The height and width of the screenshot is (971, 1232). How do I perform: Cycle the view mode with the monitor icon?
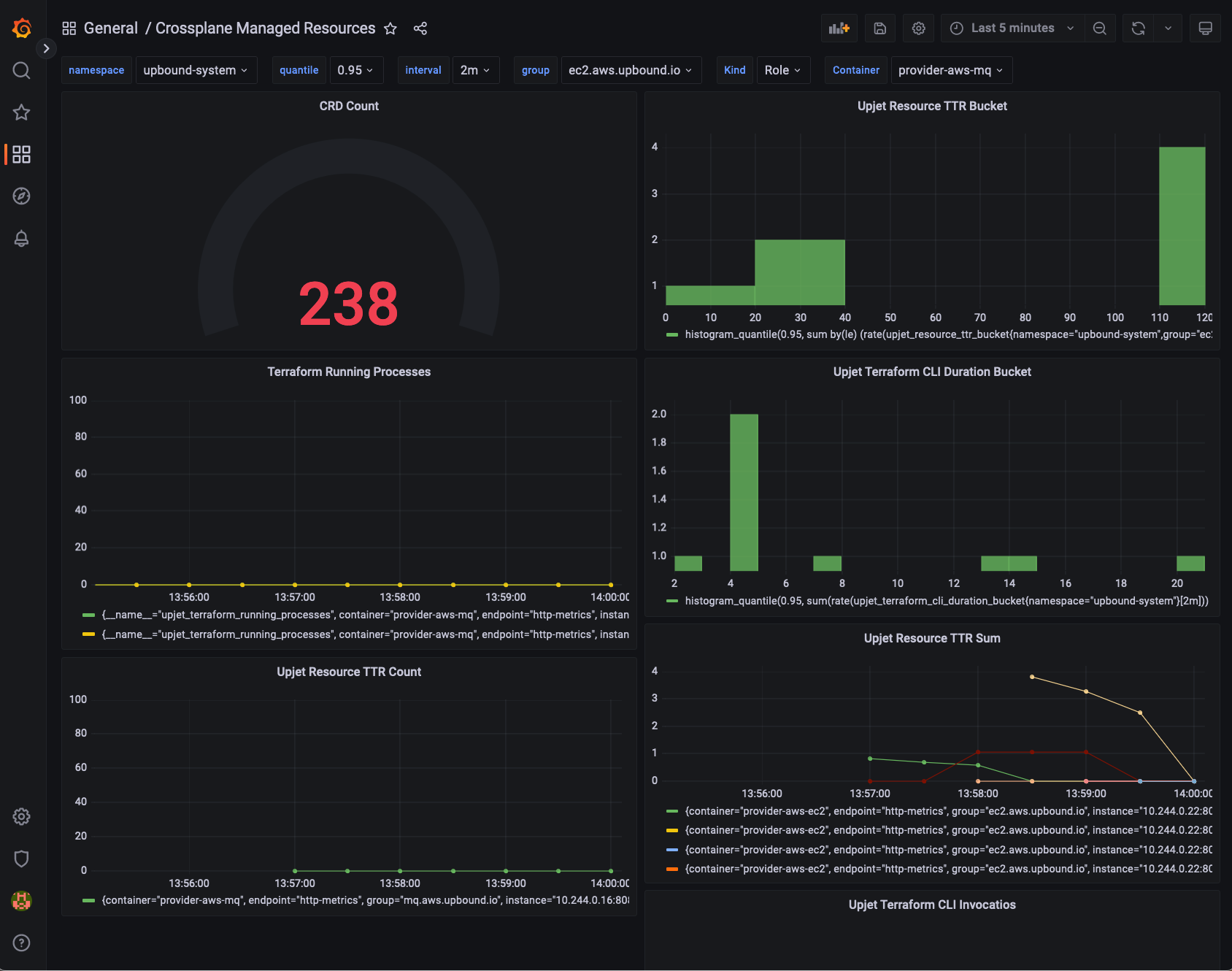pyautogui.click(x=1206, y=28)
